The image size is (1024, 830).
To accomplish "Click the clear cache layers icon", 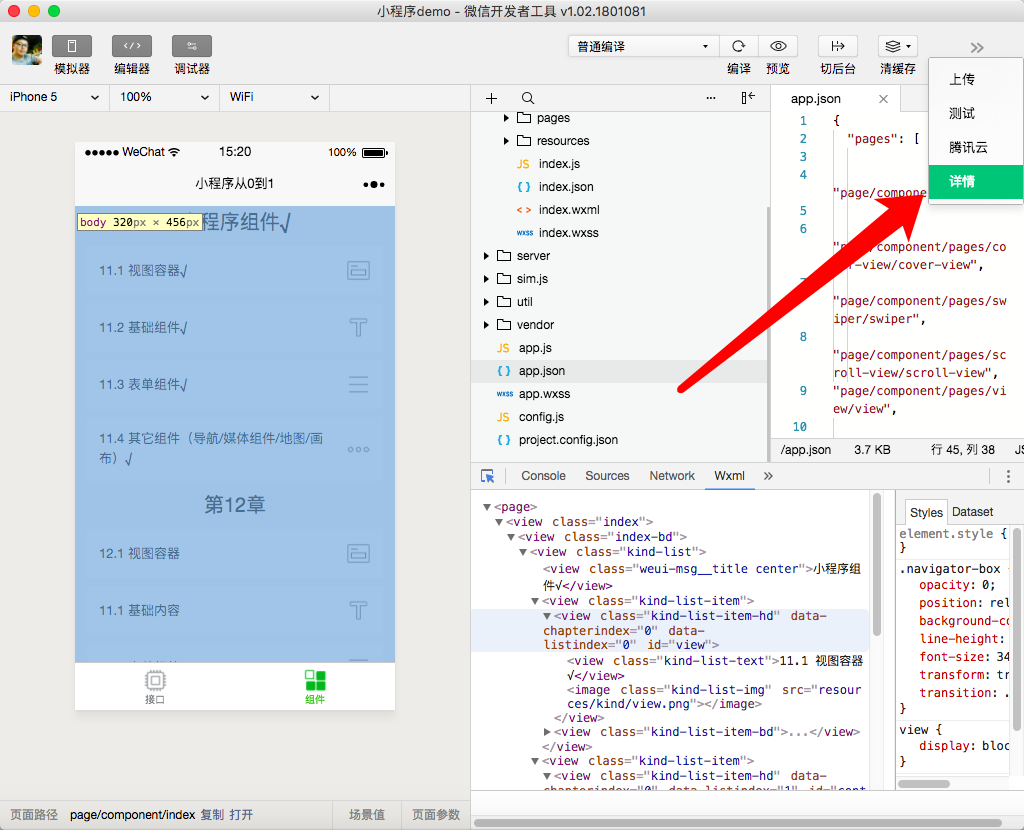I will tap(897, 46).
